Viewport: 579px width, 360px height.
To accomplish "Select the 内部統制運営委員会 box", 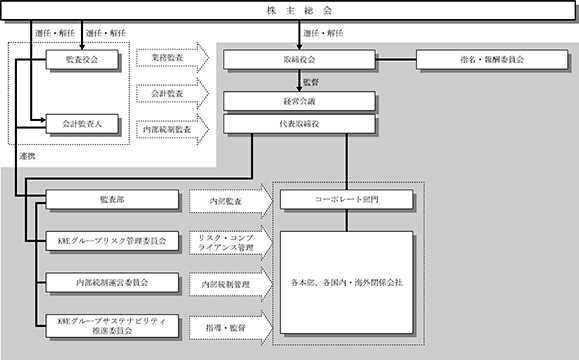I will [112, 282].
